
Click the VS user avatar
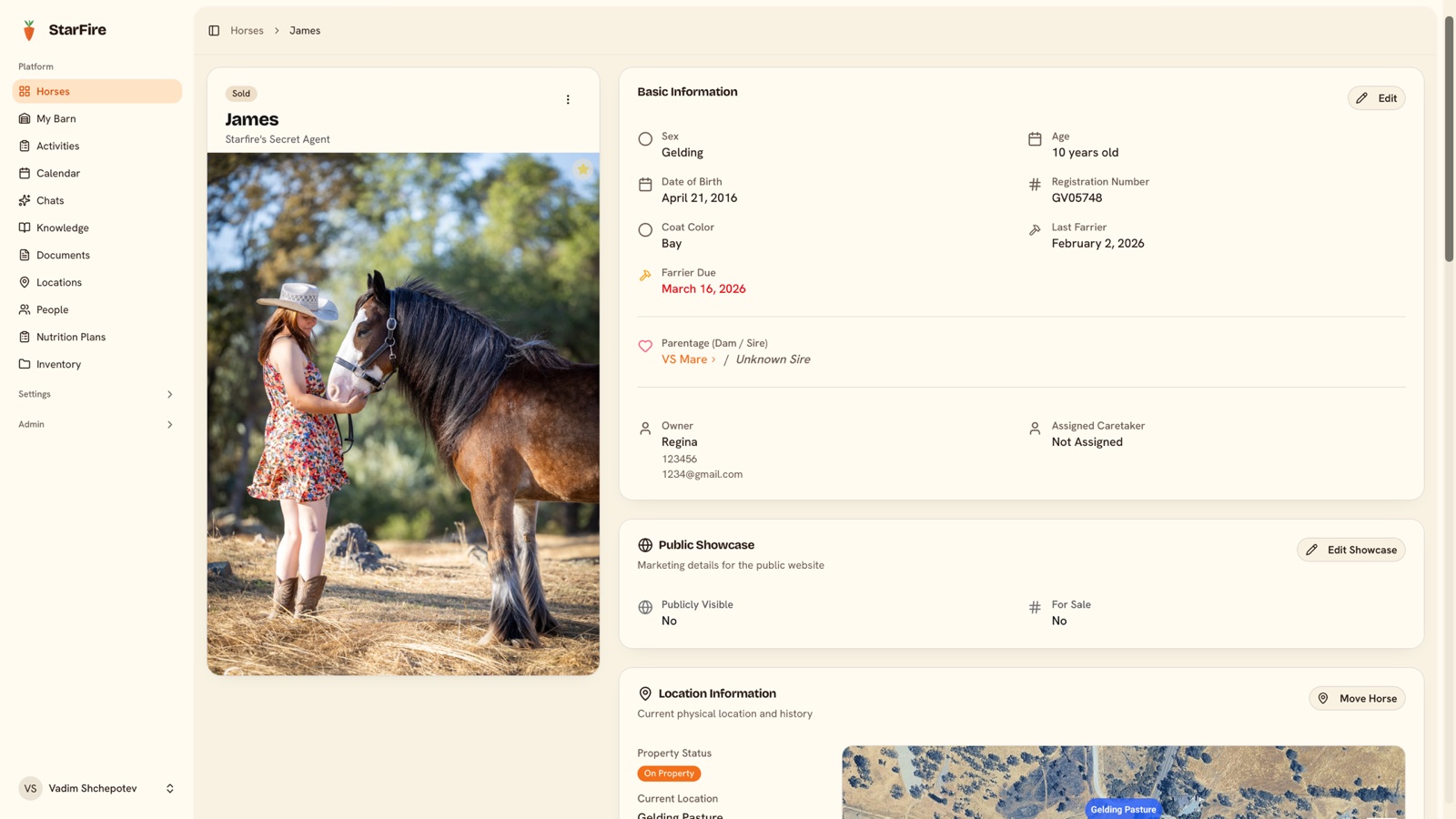pyautogui.click(x=30, y=788)
